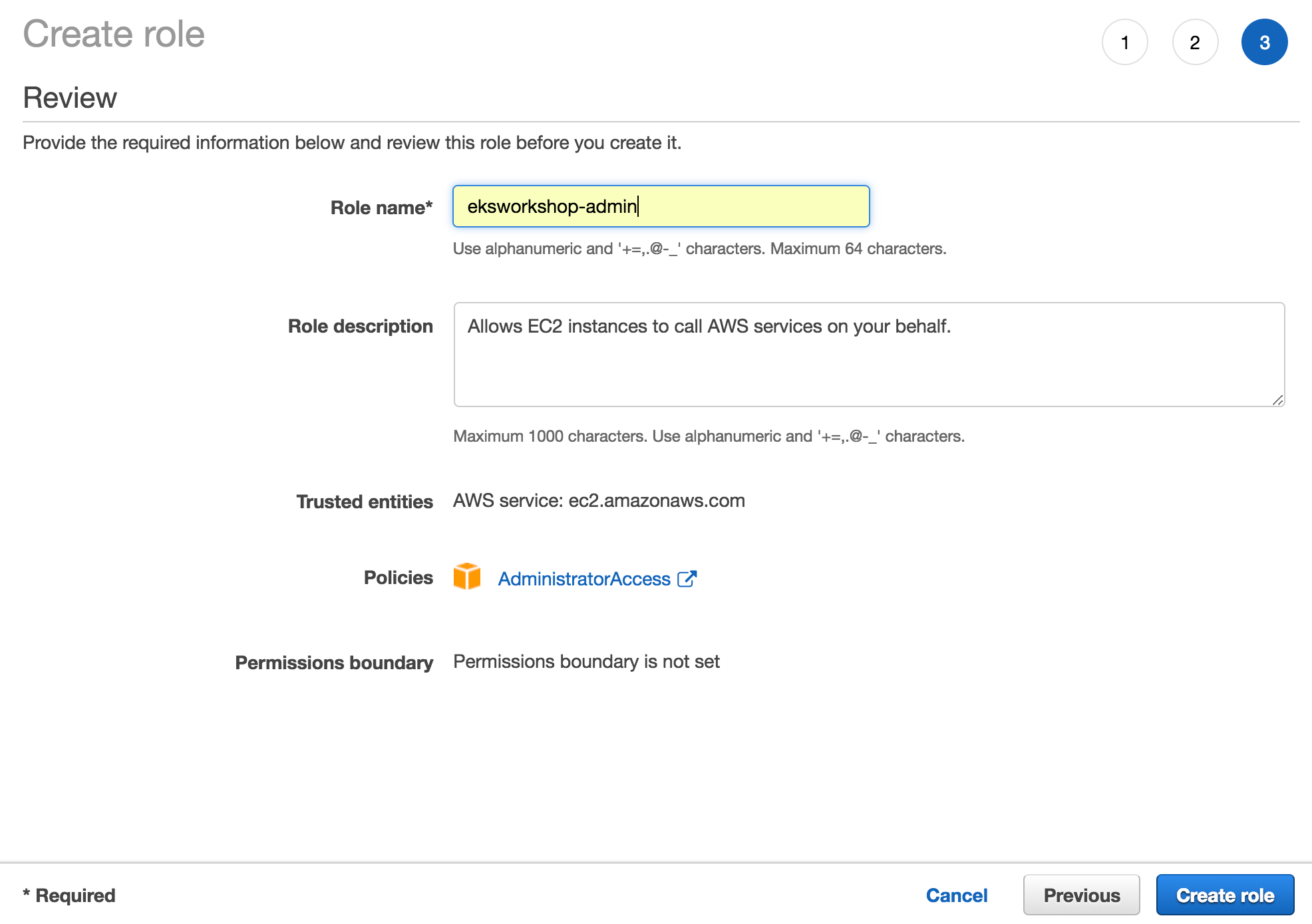1312x924 pixels.
Task: Click the Review section heading
Action: (70, 98)
